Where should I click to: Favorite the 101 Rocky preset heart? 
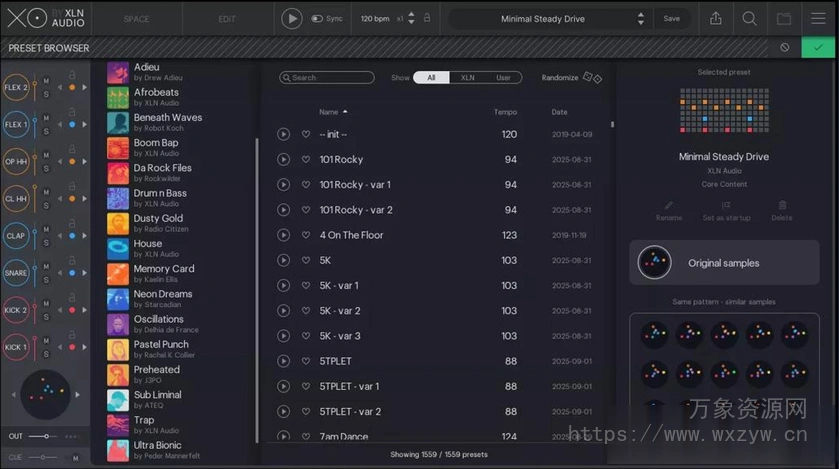tap(306, 159)
